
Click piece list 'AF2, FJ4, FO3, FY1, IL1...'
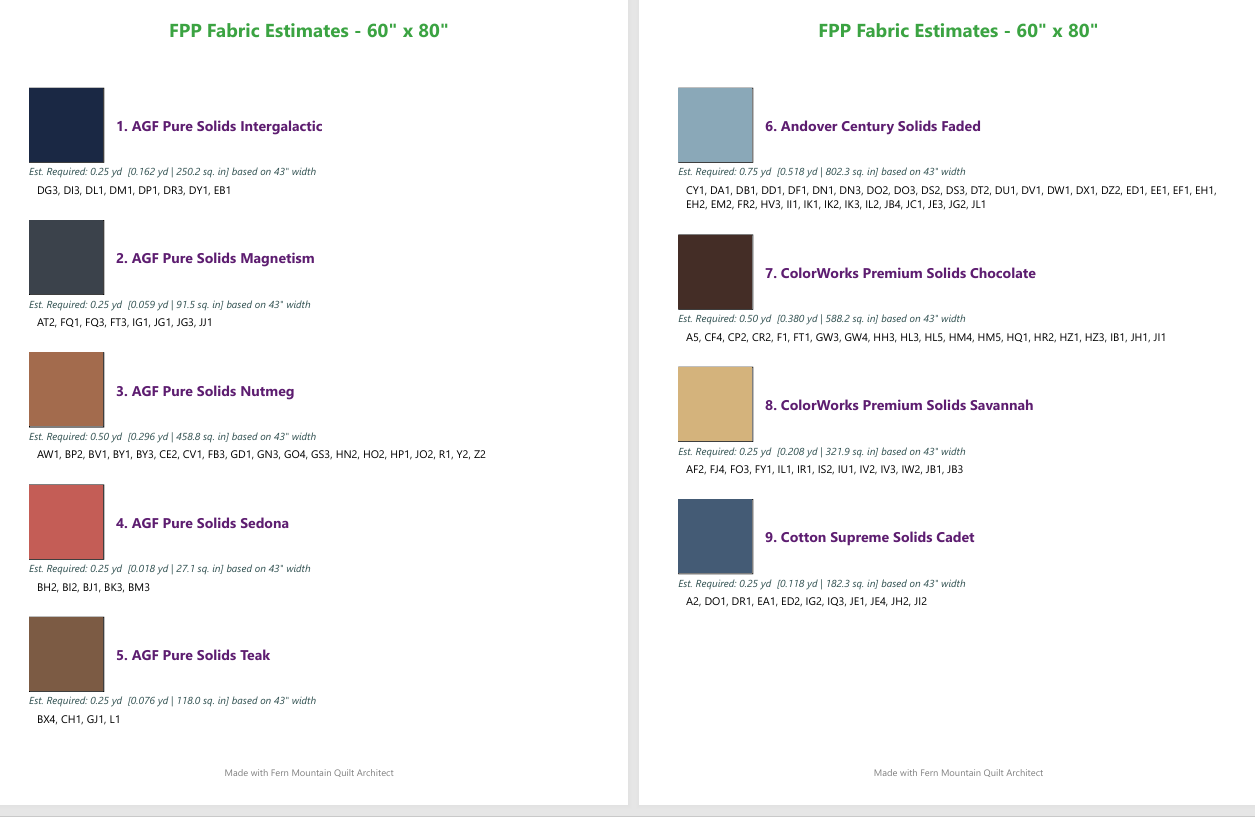[825, 469]
